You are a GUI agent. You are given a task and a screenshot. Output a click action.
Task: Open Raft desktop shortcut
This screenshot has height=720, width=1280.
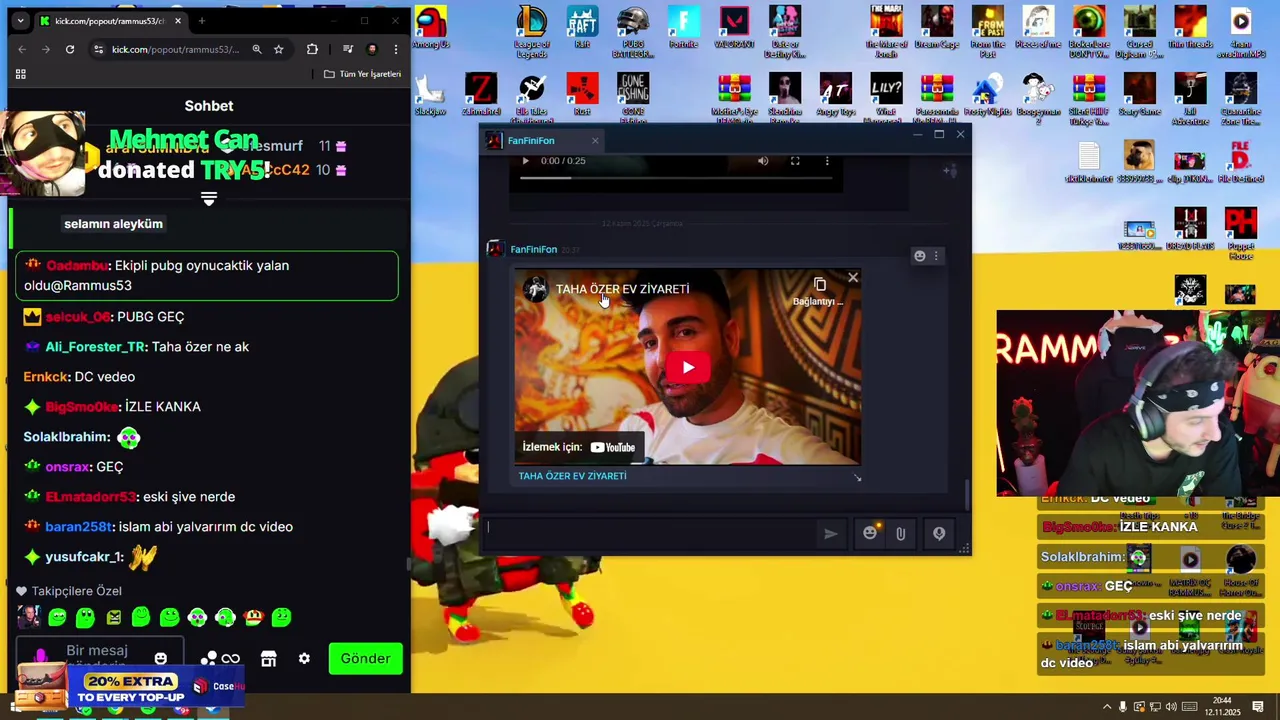click(x=582, y=28)
